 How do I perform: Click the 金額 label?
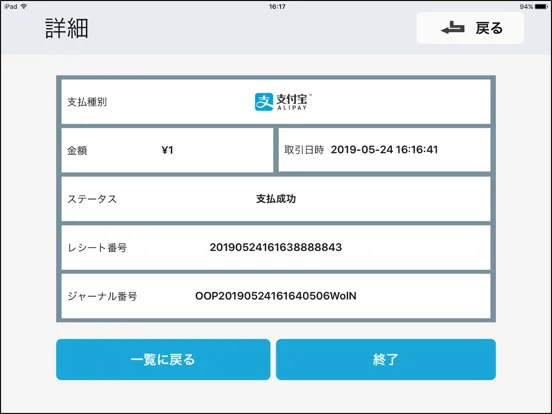77,151
